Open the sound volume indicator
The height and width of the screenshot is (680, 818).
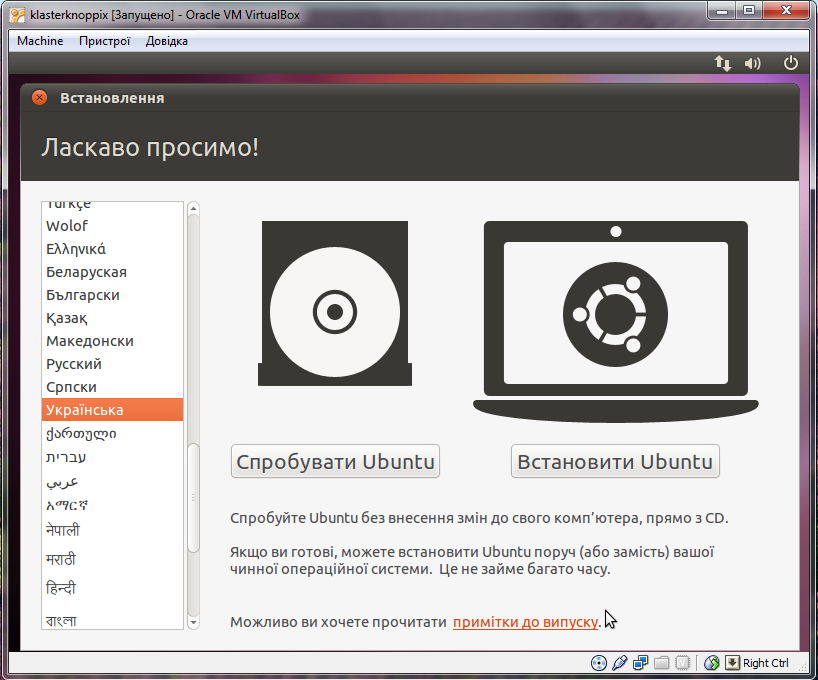(x=752, y=63)
